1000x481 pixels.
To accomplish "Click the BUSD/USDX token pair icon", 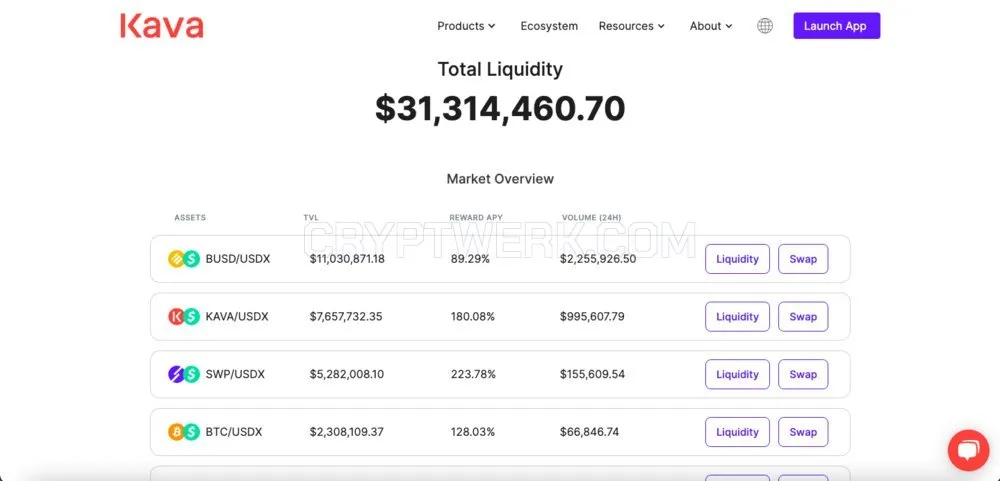I will point(184,259).
